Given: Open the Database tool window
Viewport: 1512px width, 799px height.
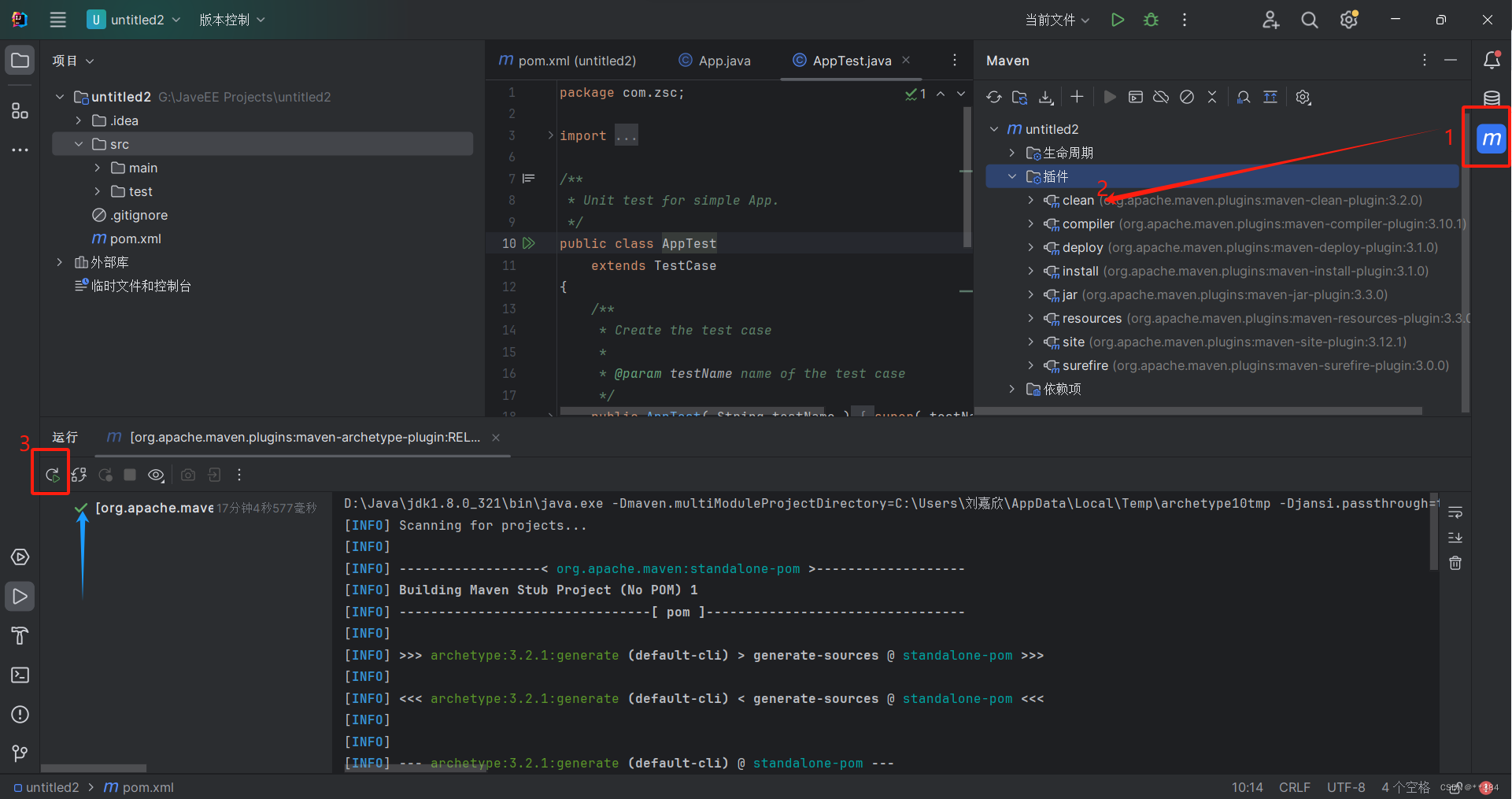Looking at the screenshot, I should [1492, 98].
